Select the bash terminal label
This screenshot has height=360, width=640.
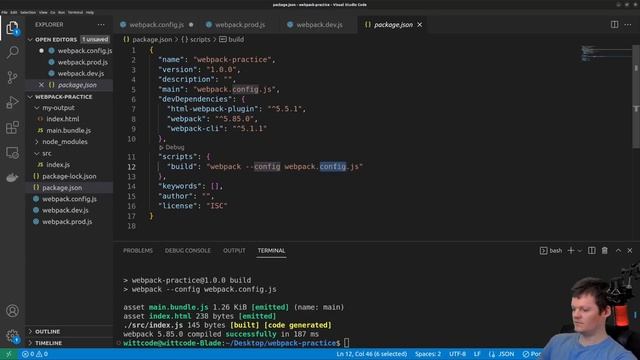(551, 250)
